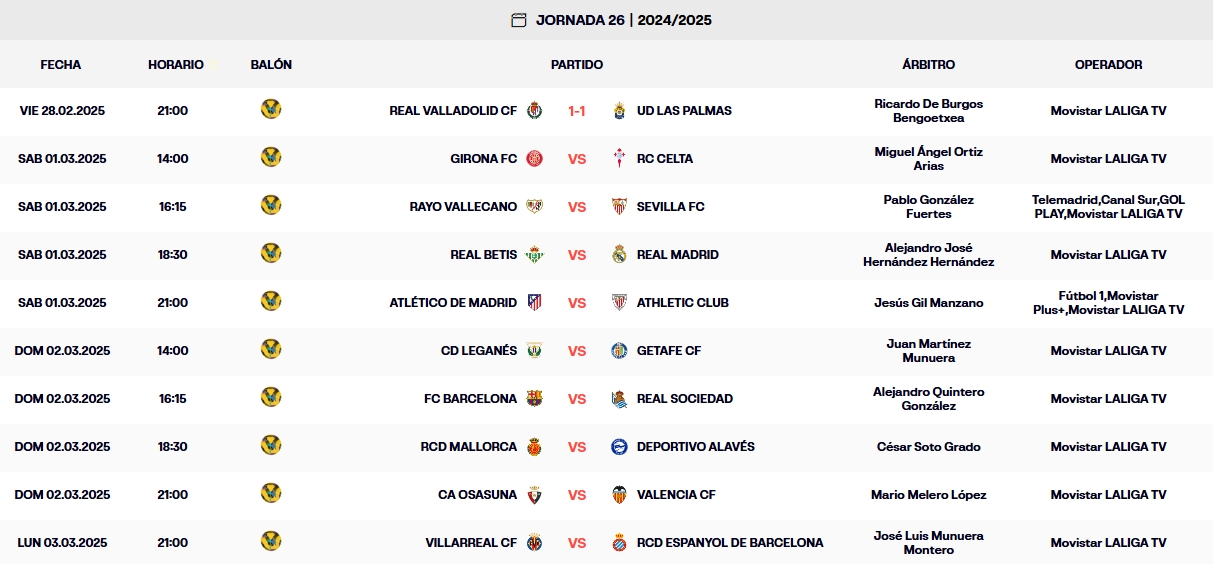
Task: Click the Jornada 26 | 2024/2025 heading
Action: [x=623, y=20]
